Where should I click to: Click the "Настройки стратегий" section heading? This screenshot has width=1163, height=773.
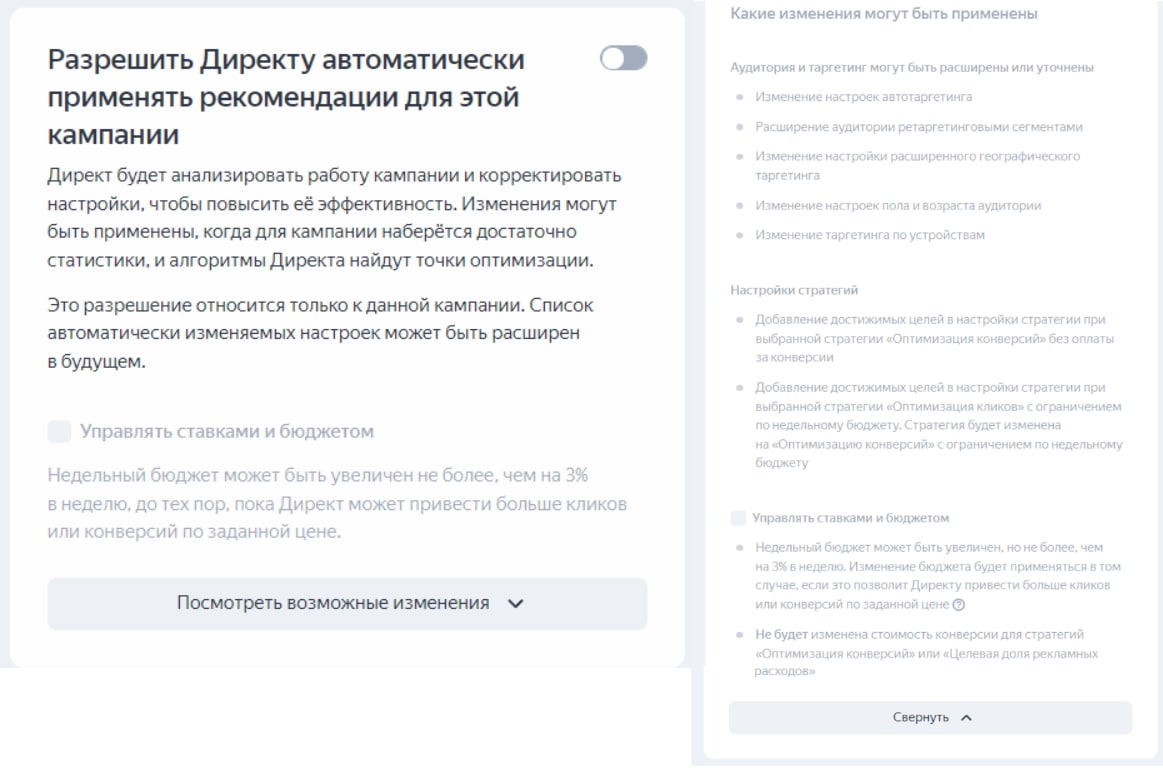coord(794,290)
